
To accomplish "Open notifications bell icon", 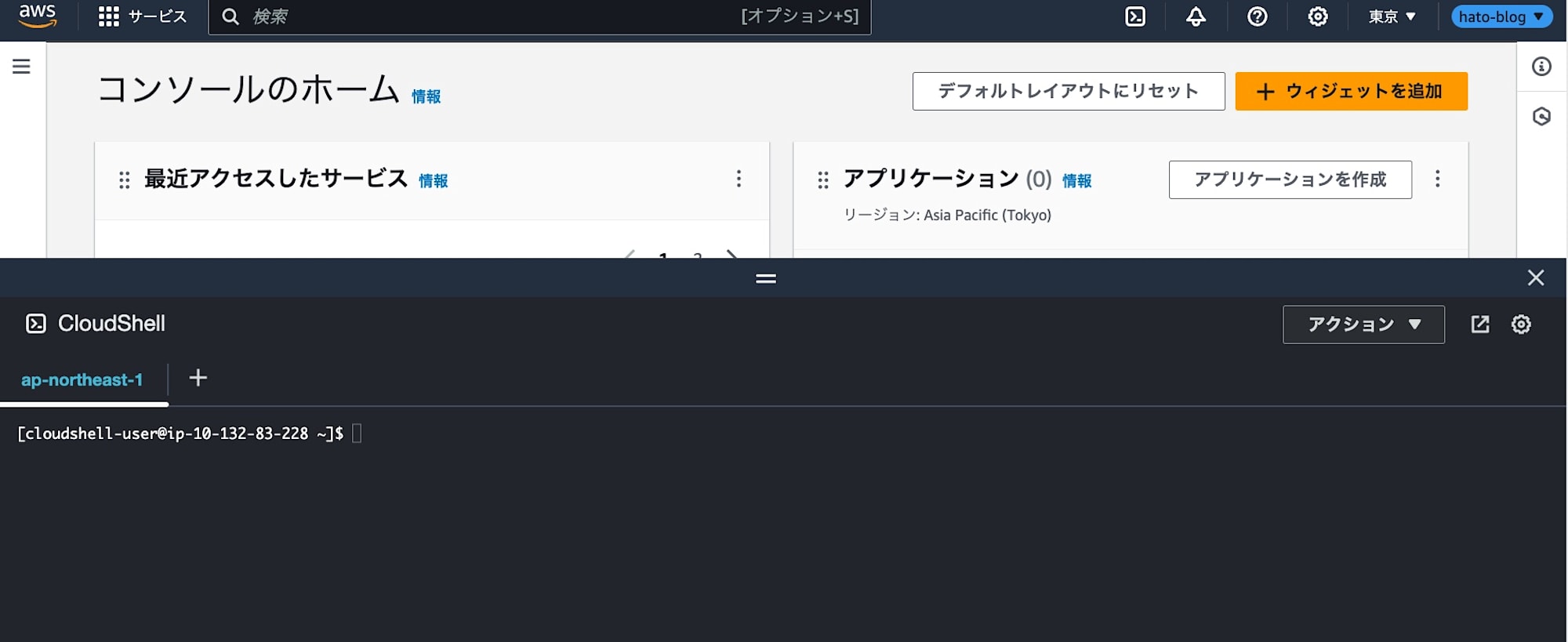I will (1196, 16).
